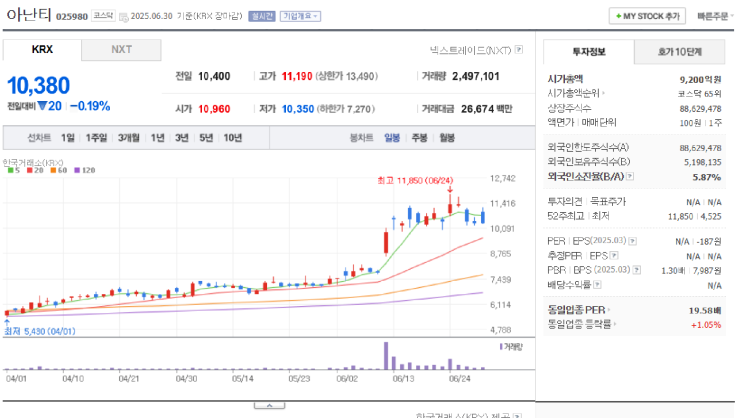Screen dimensions: 743x418
Task: Click the purple 120-day moving average legend marker
Action: 77,171
